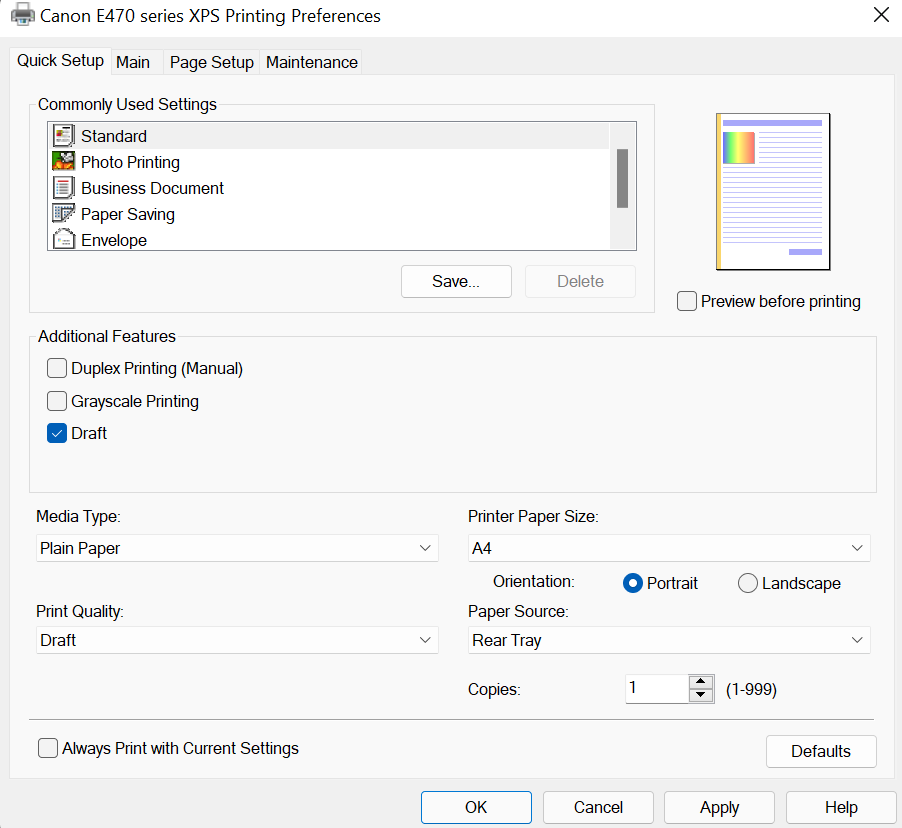Image resolution: width=902 pixels, height=828 pixels.
Task: Increase Copies using the up stepper arrow
Action: pos(701,683)
